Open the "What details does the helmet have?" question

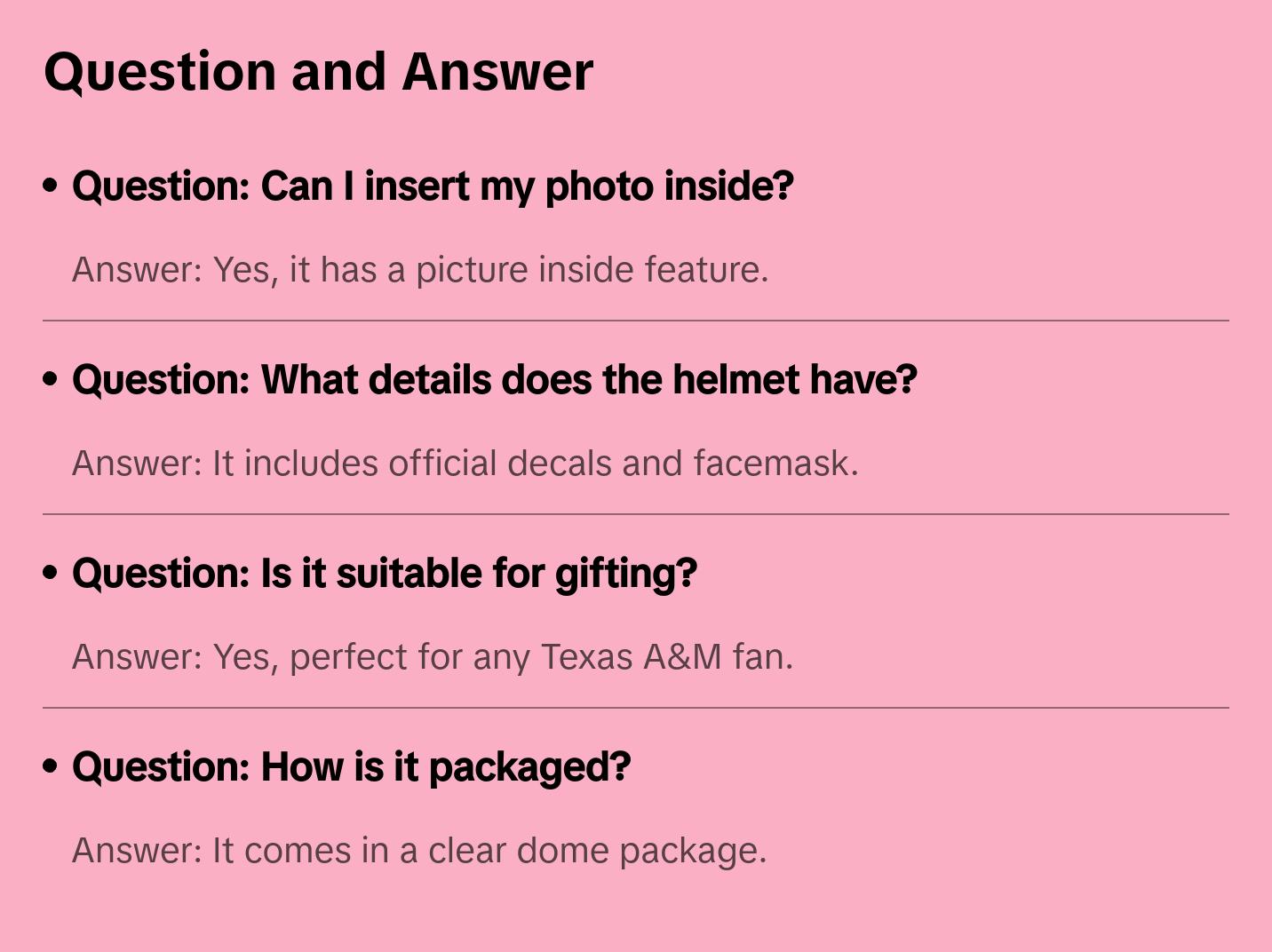[494, 380]
